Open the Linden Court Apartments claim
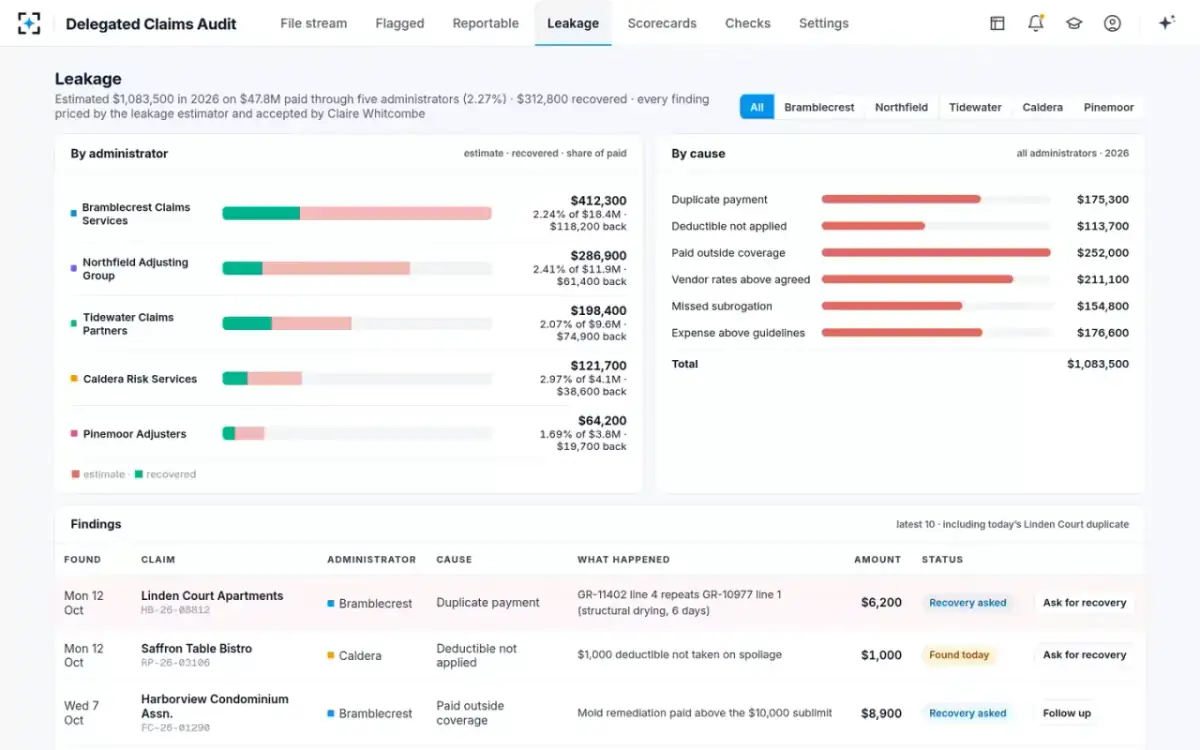The height and width of the screenshot is (750, 1200). pyautogui.click(x=212, y=596)
